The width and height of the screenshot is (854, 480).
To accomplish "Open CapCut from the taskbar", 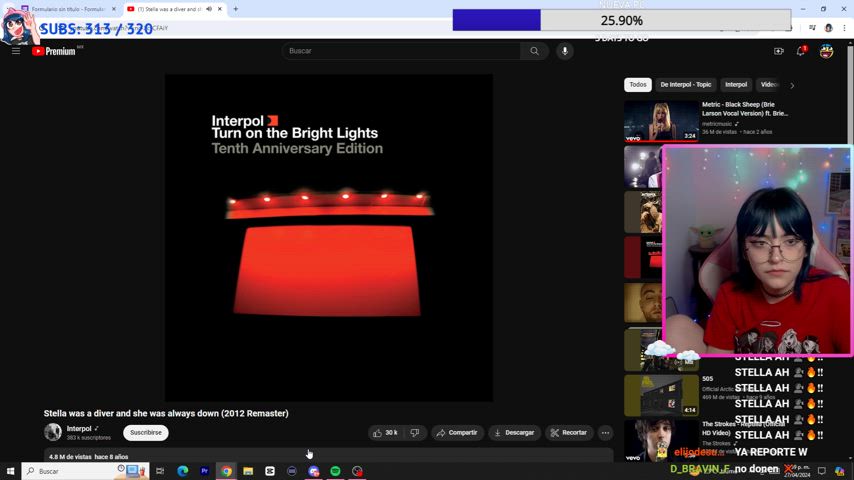I will click(270, 471).
